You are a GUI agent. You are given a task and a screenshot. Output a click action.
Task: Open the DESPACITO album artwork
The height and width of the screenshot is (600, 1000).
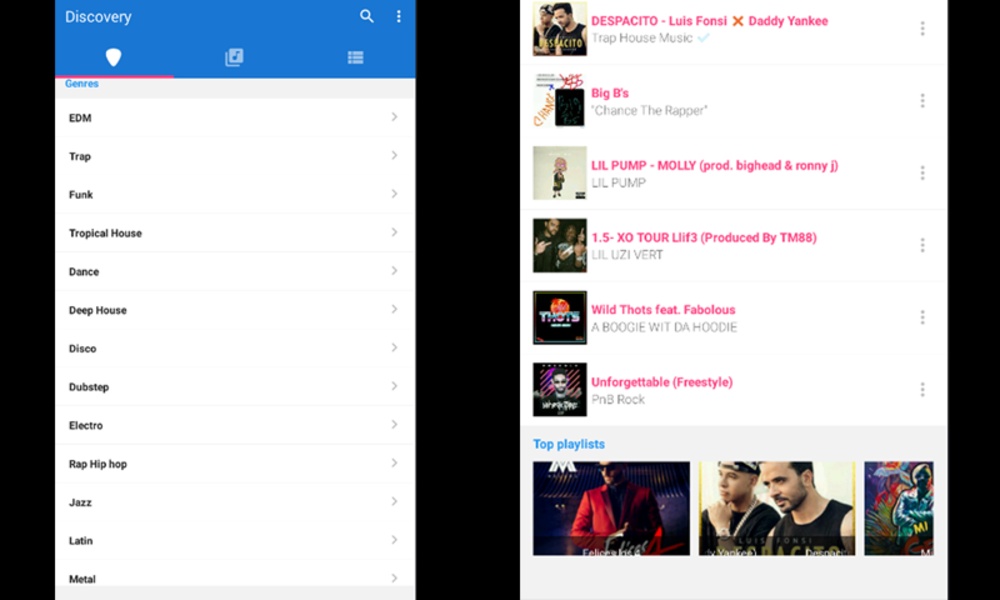click(x=559, y=29)
